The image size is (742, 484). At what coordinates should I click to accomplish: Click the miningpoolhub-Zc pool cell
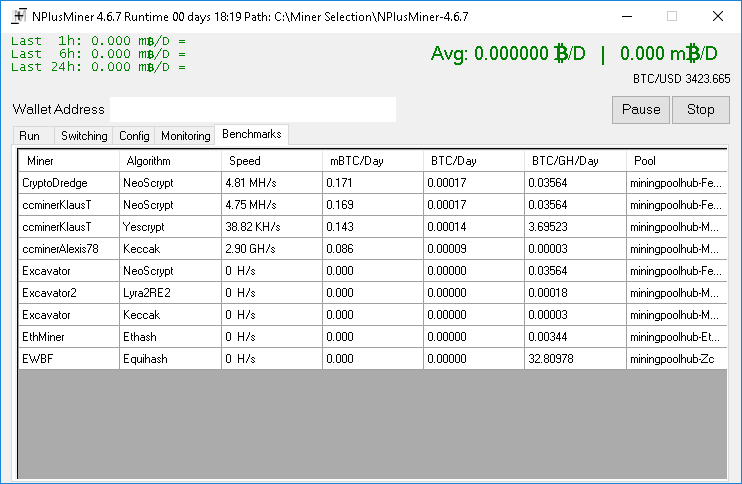pos(677,359)
